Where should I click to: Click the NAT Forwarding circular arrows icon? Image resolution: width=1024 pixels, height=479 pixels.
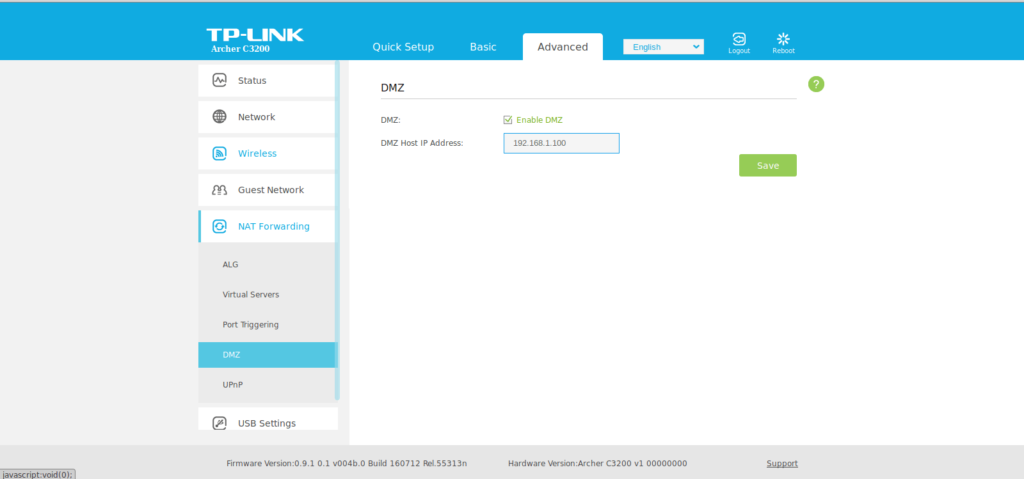[x=219, y=226]
